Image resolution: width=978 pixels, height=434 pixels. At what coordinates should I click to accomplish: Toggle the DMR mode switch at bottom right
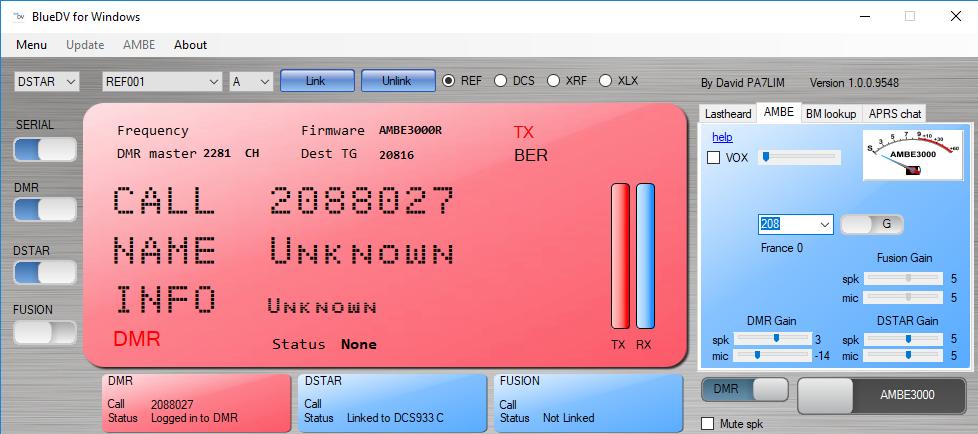(745, 390)
